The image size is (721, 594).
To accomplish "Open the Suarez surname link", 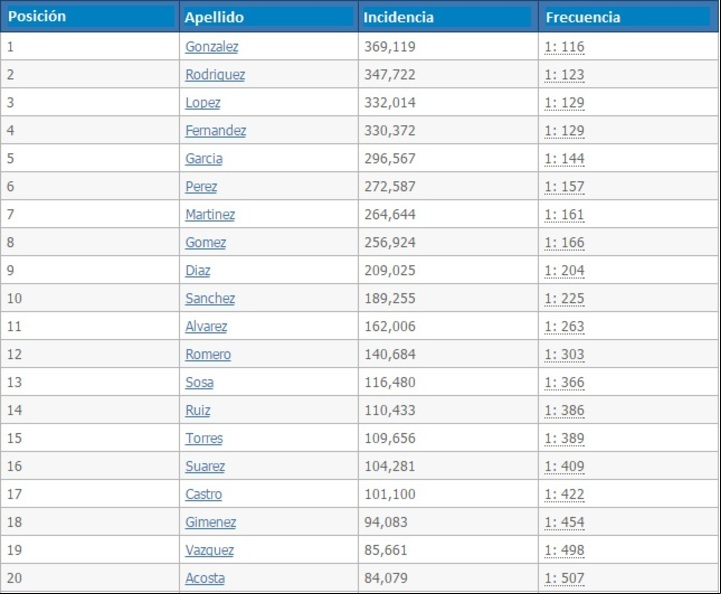I will (205, 466).
